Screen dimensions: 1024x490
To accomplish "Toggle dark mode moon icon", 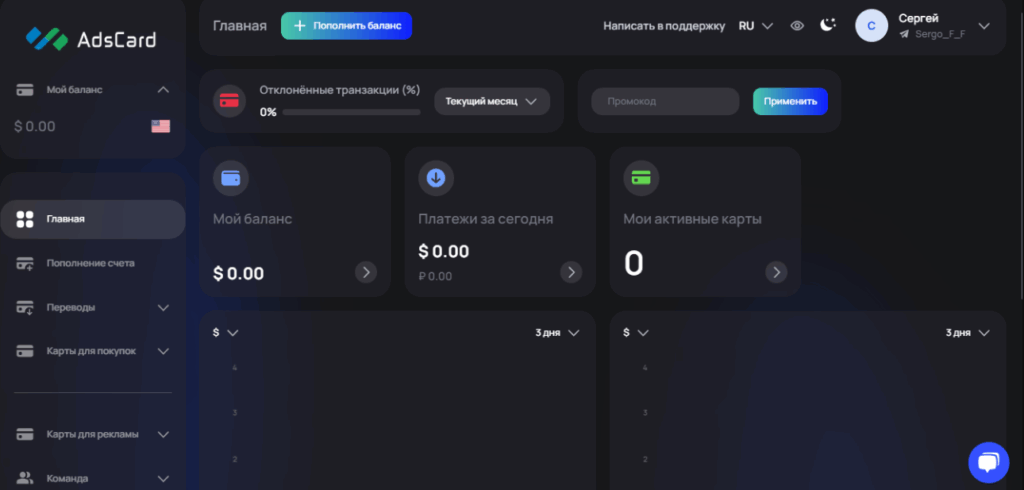I will (828, 25).
